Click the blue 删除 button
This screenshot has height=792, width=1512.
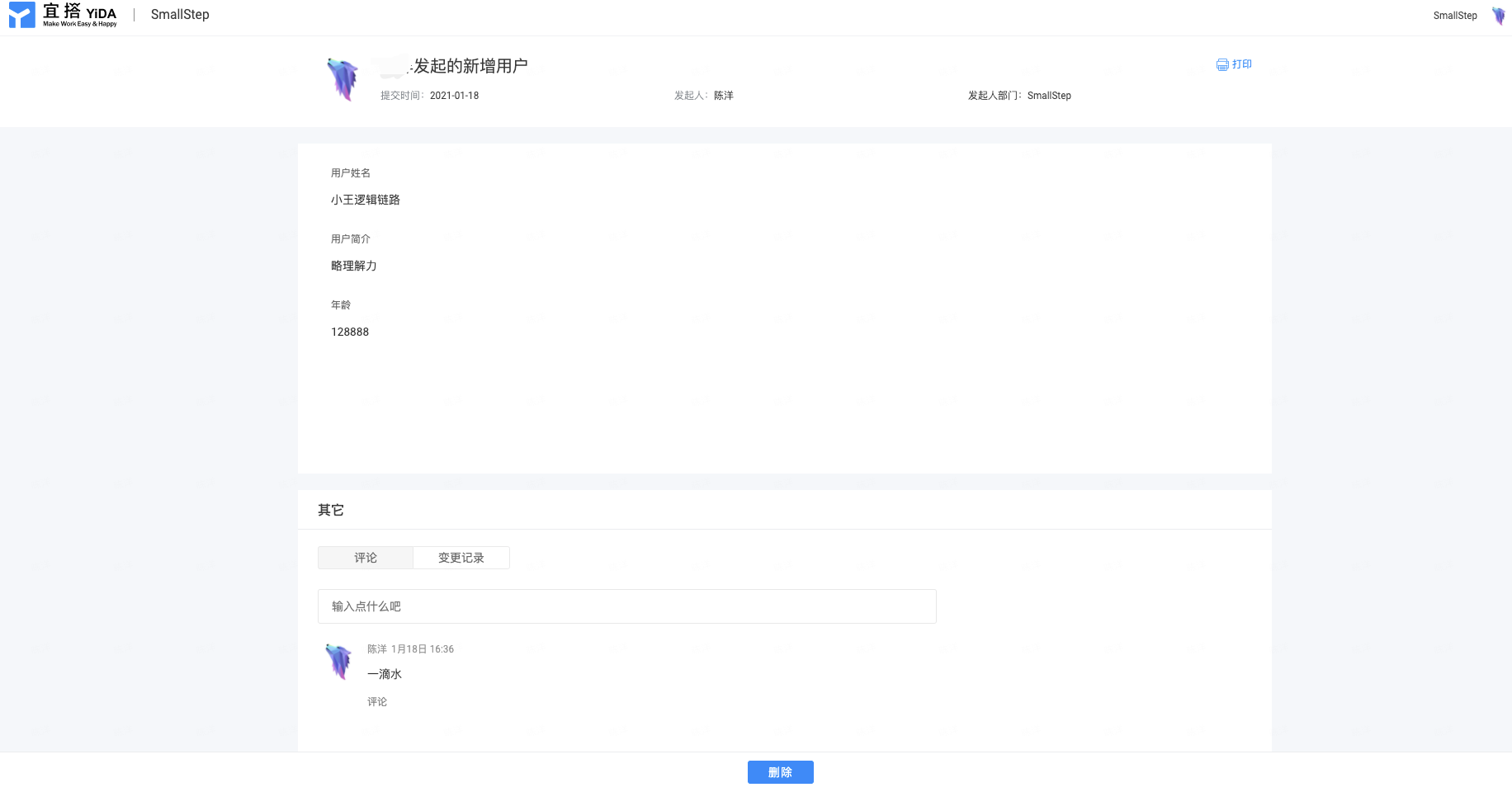(781, 772)
